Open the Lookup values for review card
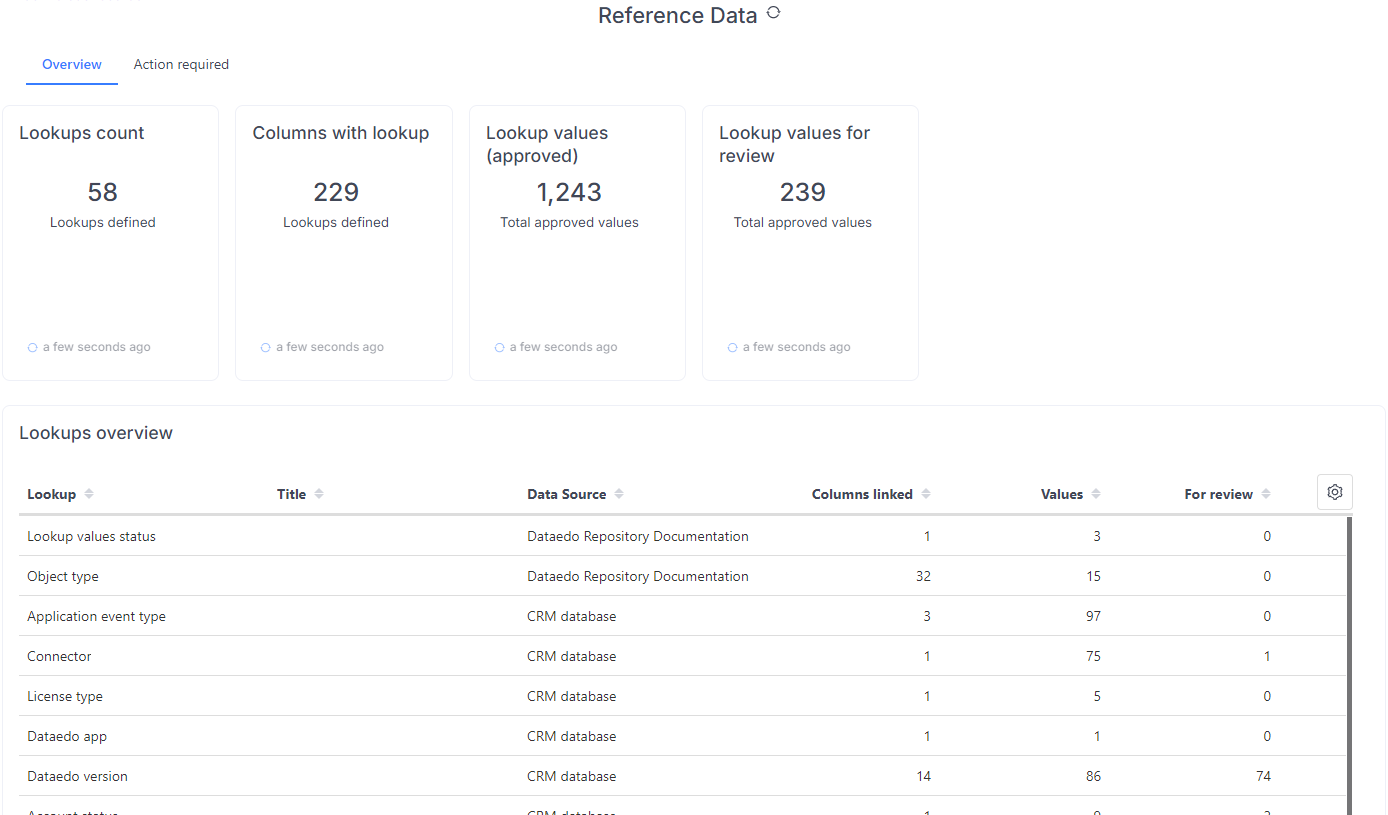 coord(810,243)
